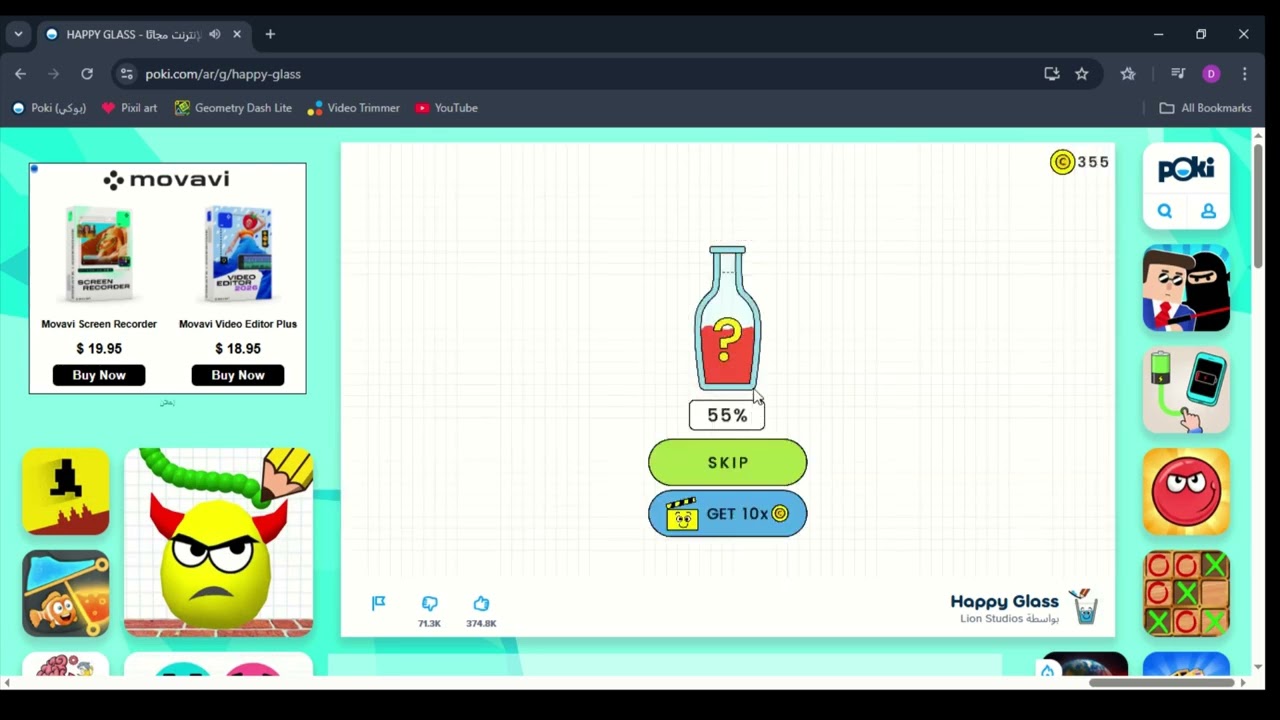
Task: Click the install app icon in address bar
Action: (x=1051, y=74)
